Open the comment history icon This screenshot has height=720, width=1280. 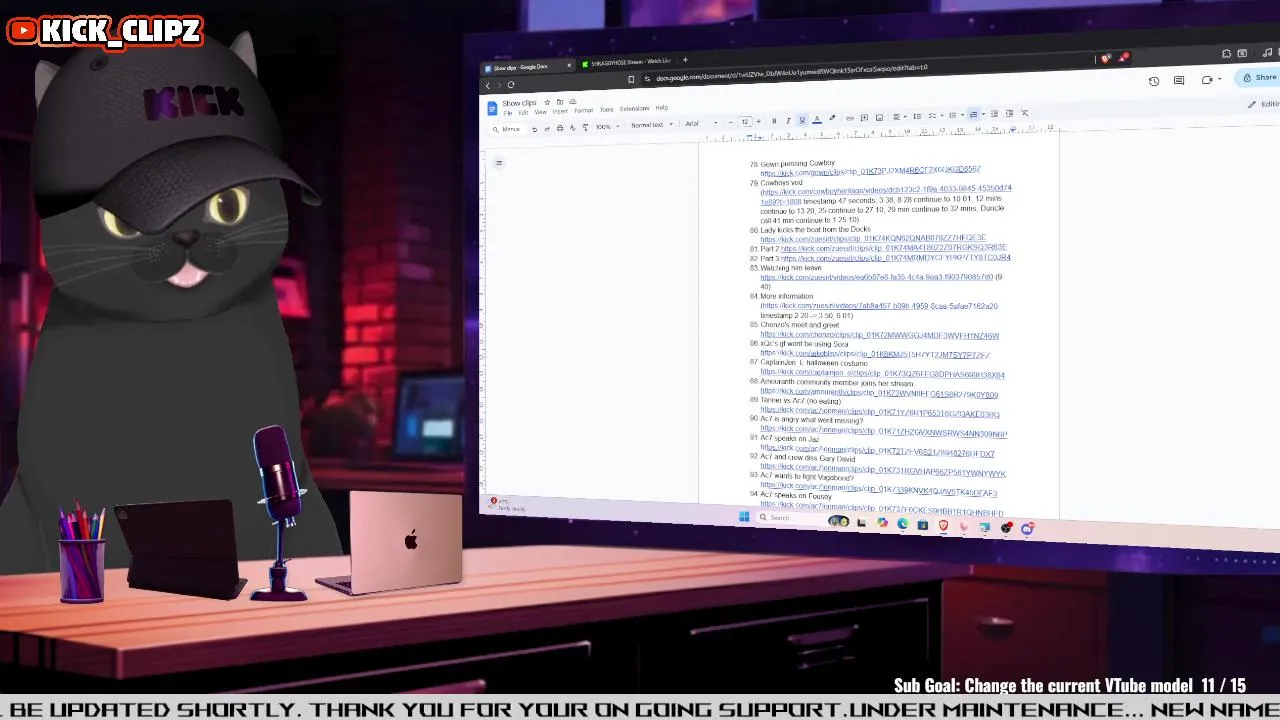1179,80
